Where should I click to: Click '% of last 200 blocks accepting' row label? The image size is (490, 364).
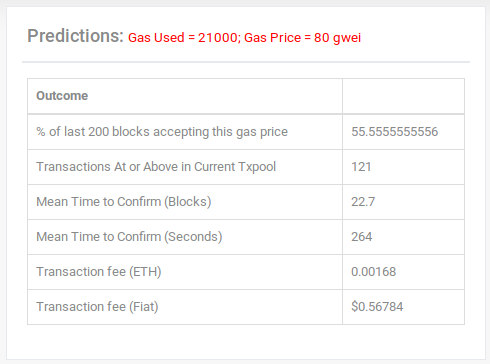pos(162,132)
